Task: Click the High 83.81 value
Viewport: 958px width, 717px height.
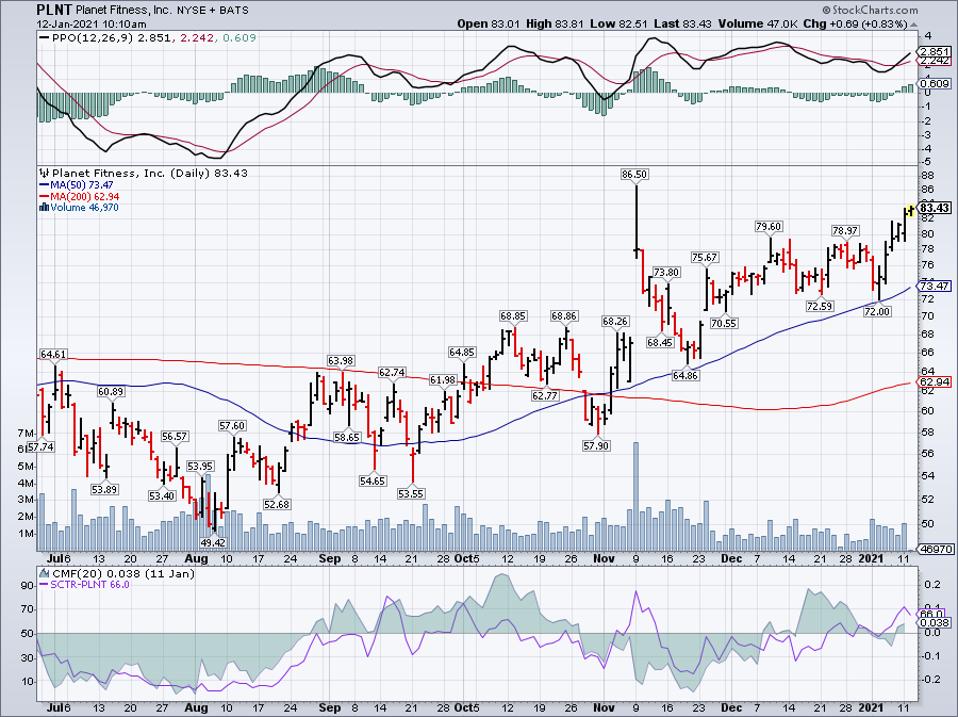Action: pos(555,24)
